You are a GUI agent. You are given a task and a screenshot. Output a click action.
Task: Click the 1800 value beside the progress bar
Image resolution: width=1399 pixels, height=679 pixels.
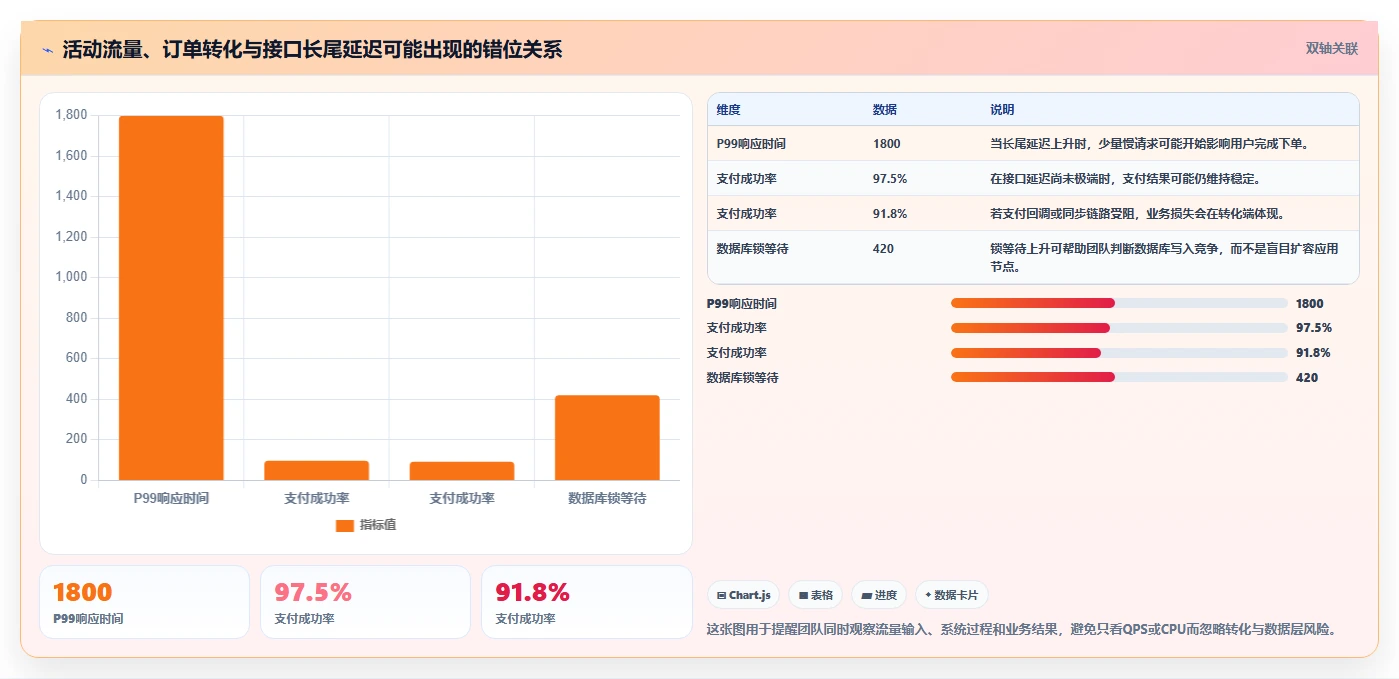(1309, 303)
